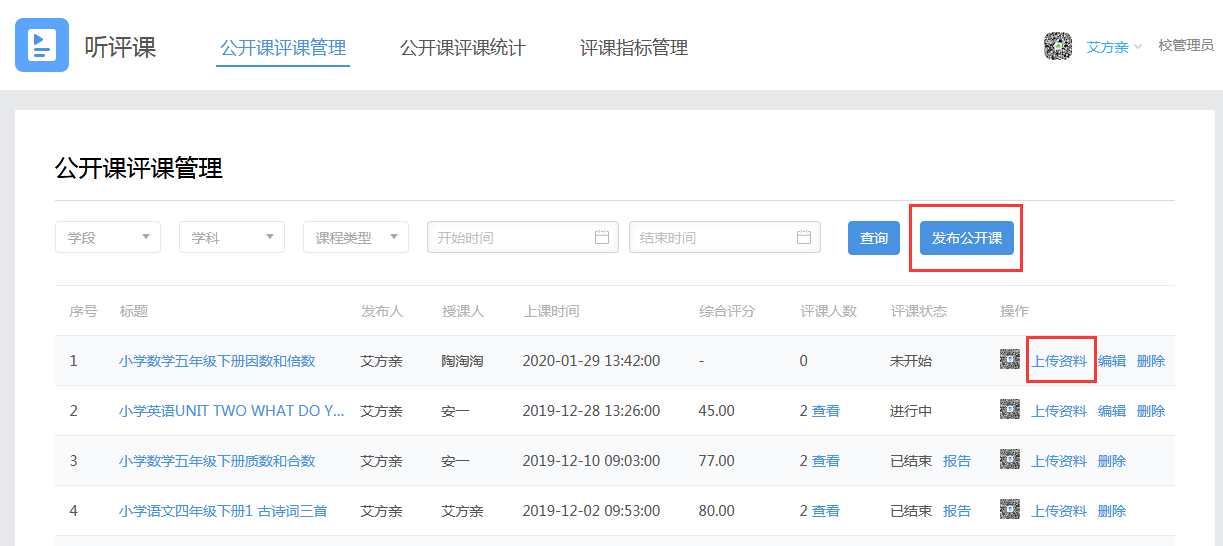Expand the 学科 dropdown
The image size is (1223, 546).
pyautogui.click(x=232, y=237)
